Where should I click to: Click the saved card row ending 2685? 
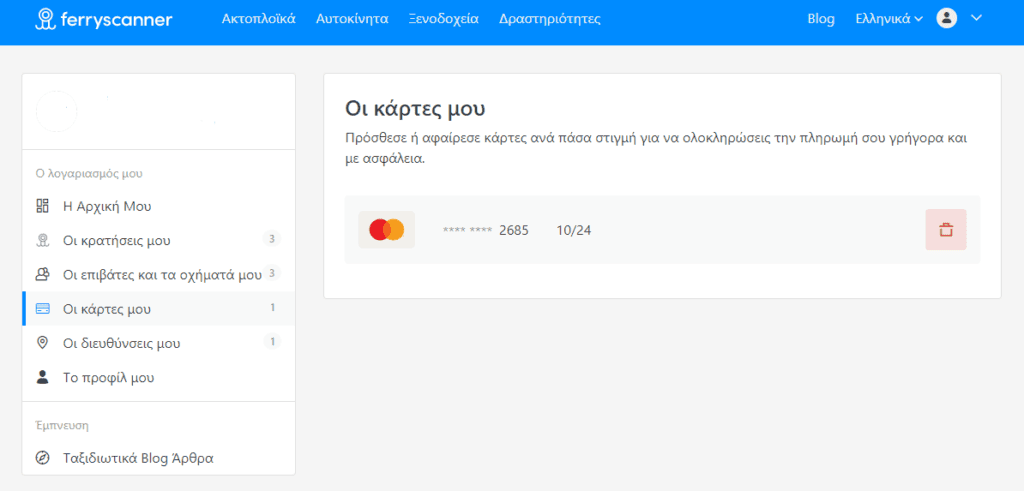(660, 230)
